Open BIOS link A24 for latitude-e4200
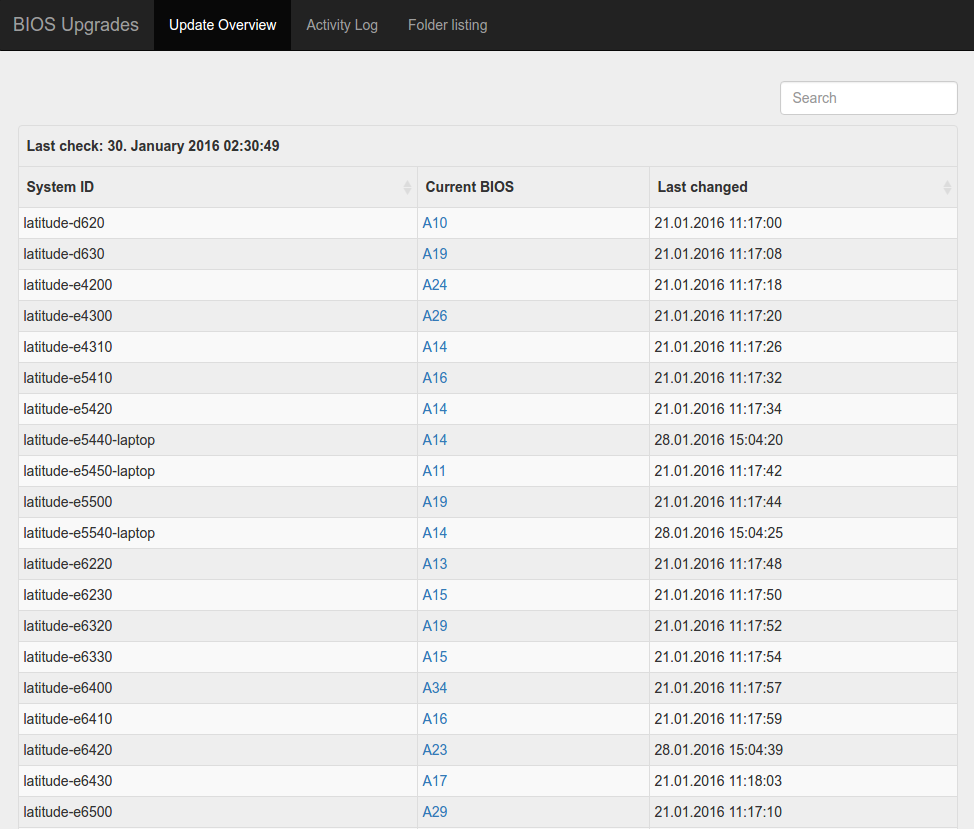 click(435, 285)
